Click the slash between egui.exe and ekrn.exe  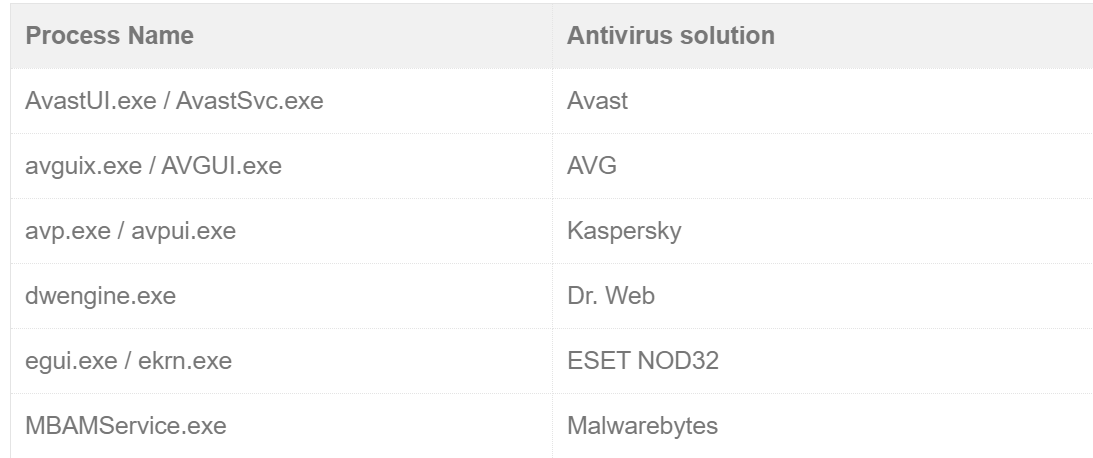[129, 361]
